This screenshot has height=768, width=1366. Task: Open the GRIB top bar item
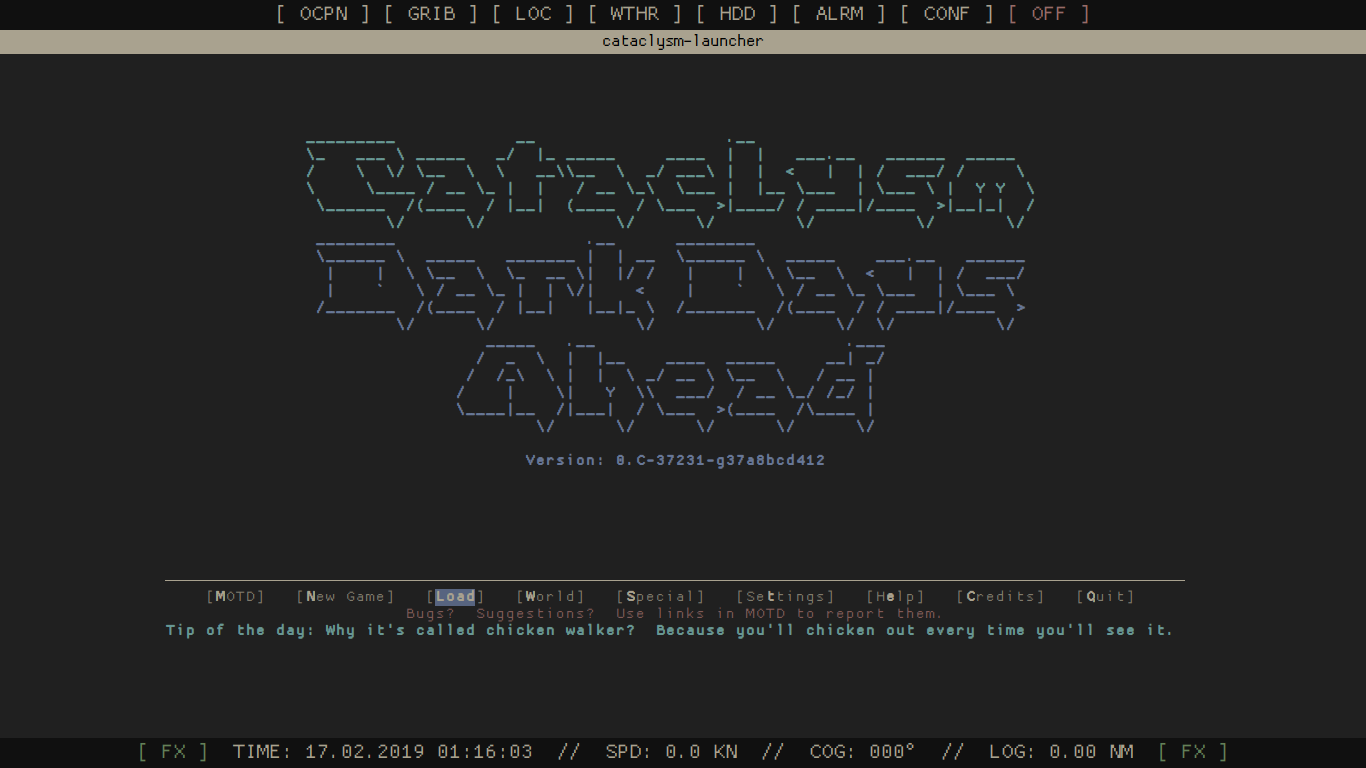coord(431,14)
